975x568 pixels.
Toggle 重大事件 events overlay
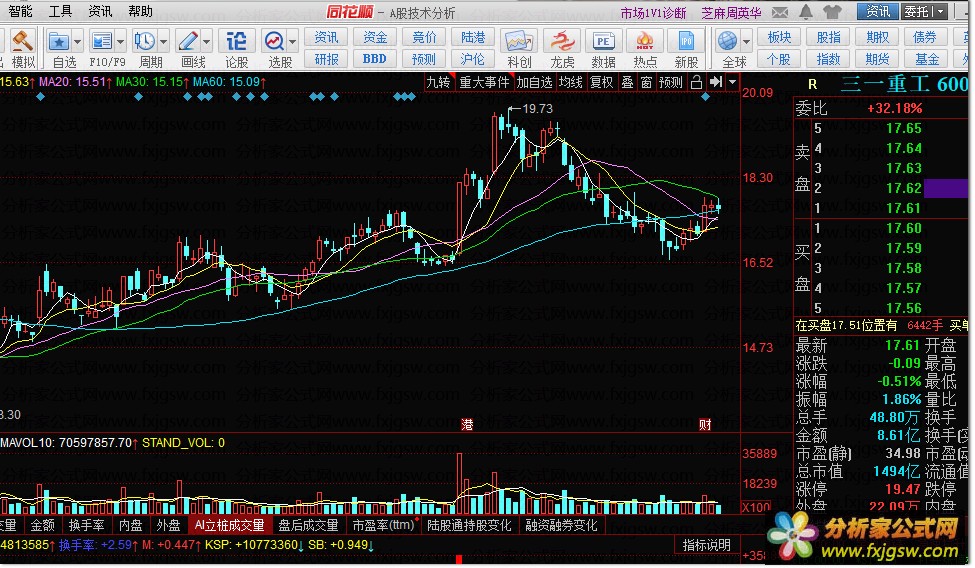[x=484, y=82]
